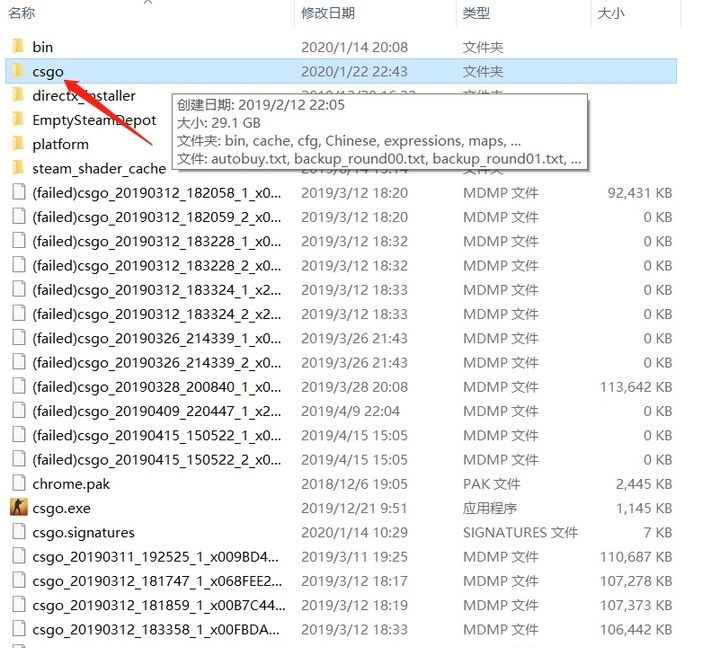Click the PAK 文件 type cell
This screenshot has height=648, width=719.
492,484
